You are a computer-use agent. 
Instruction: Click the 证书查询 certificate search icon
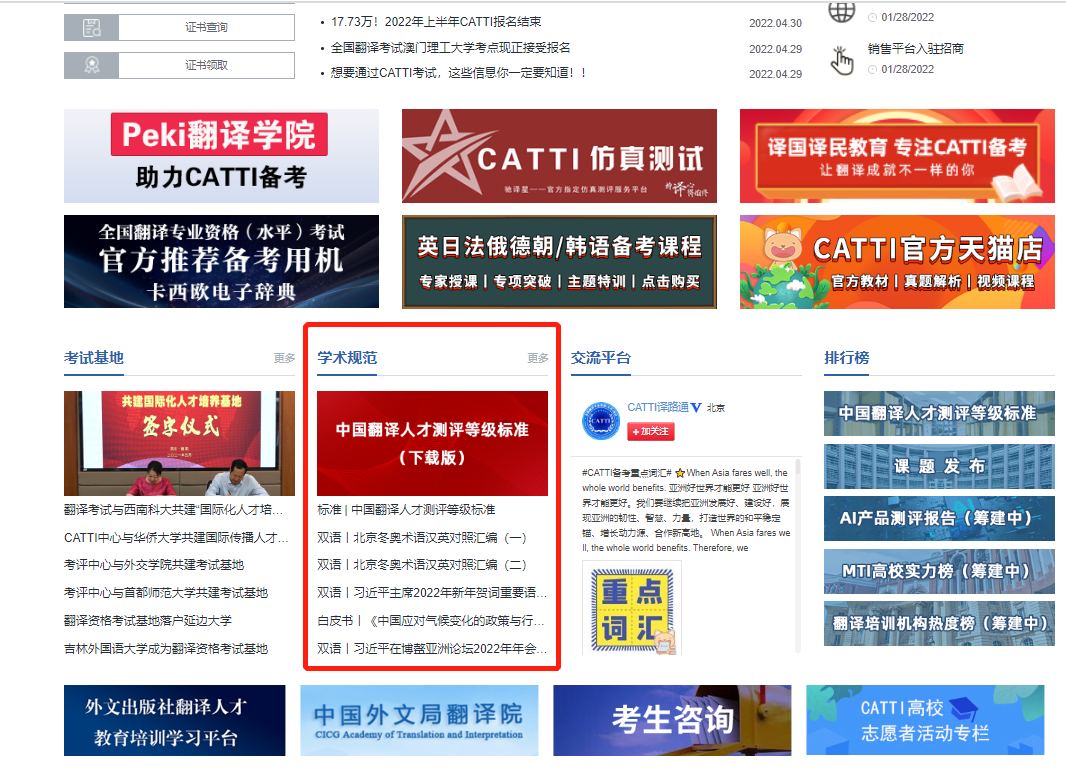tap(92, 28)
